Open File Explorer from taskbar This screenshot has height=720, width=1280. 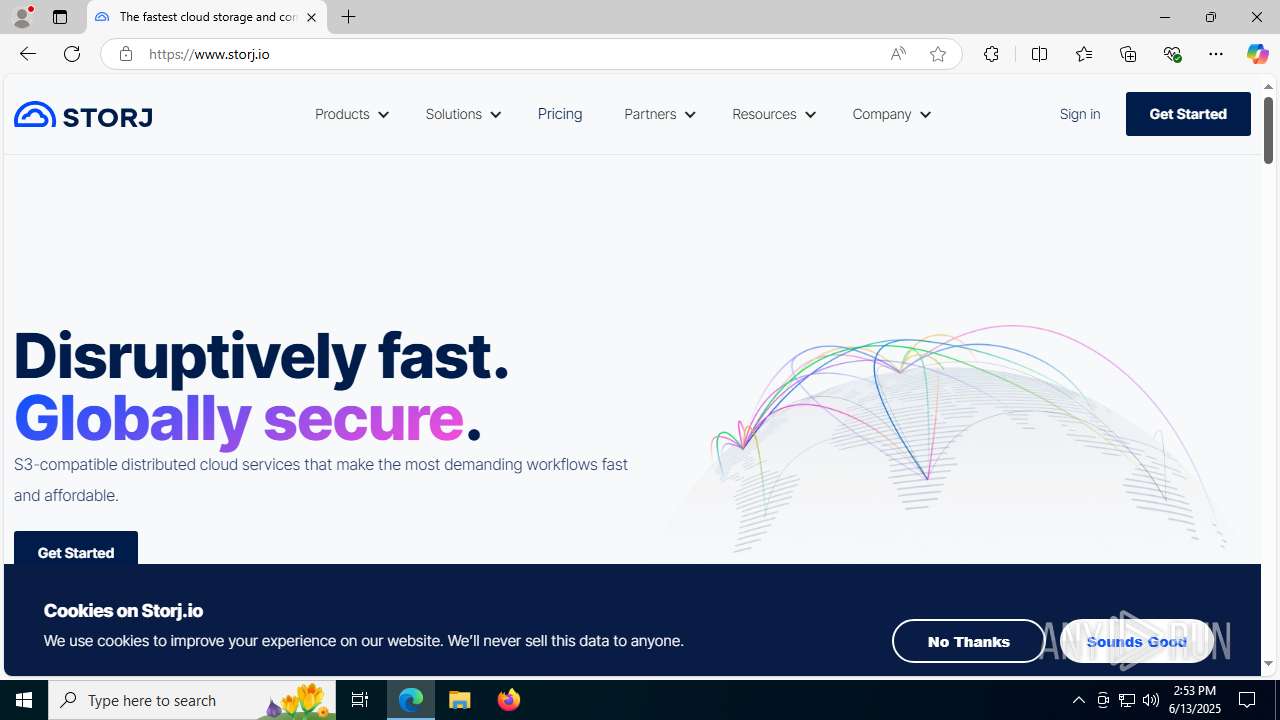[x=460, y=700]
